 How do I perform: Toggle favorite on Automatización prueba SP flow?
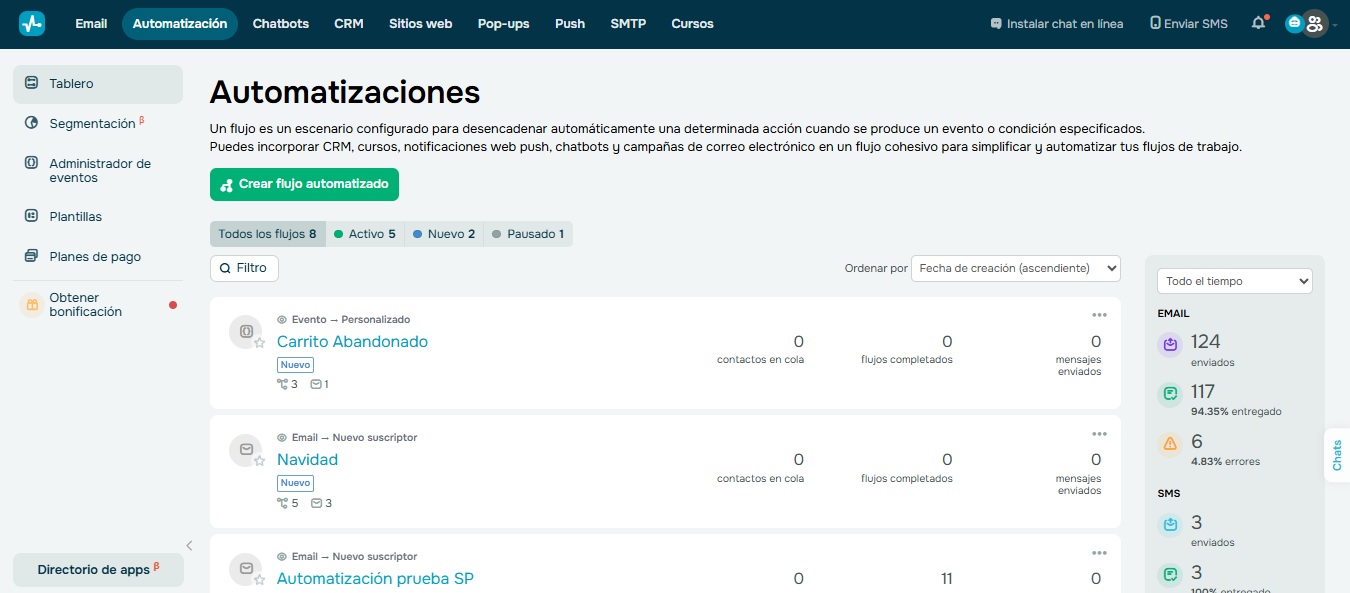tap(258, 578)
